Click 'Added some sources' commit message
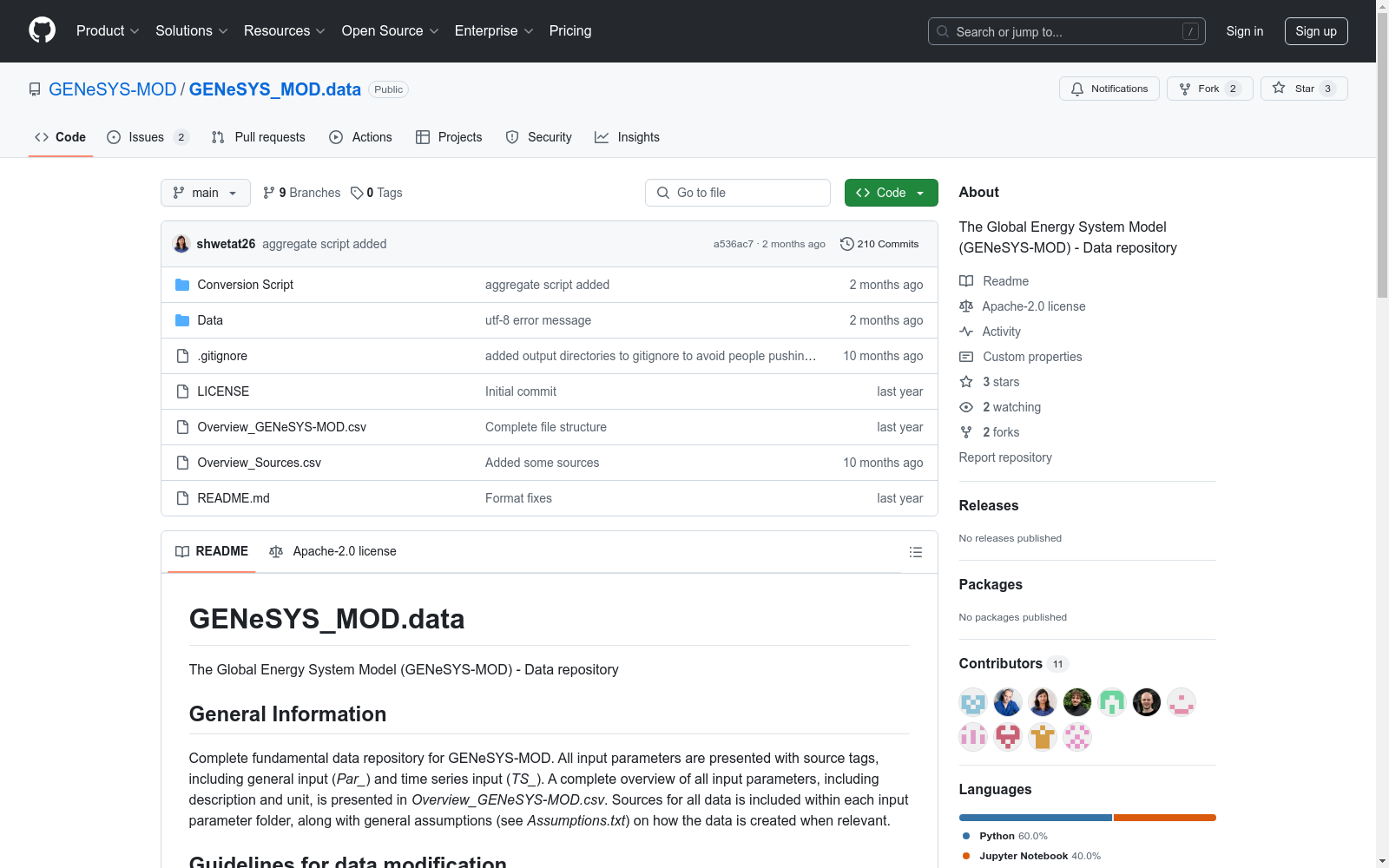1389x868 pixels. 543,463
